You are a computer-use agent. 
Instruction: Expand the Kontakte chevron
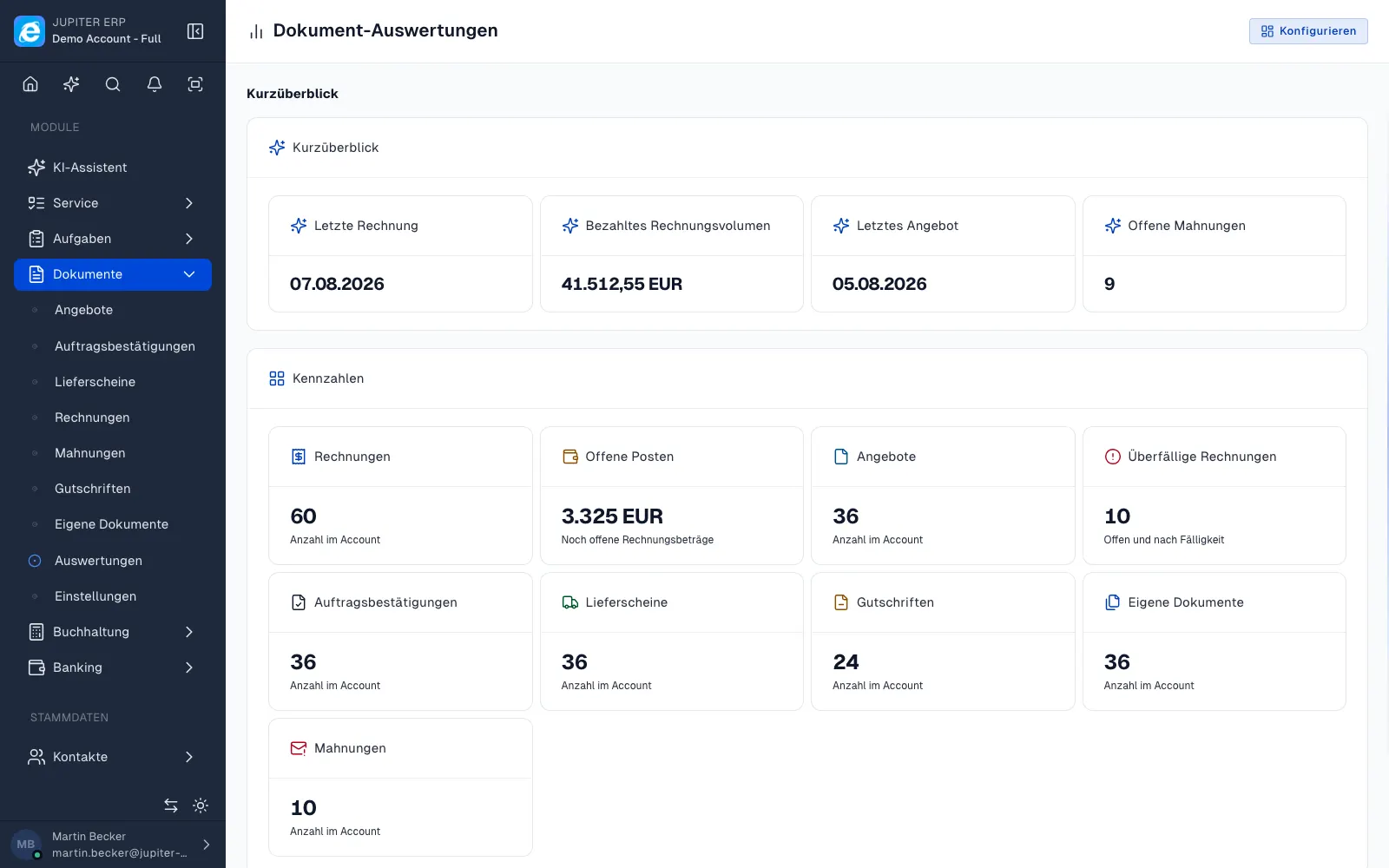189,757
